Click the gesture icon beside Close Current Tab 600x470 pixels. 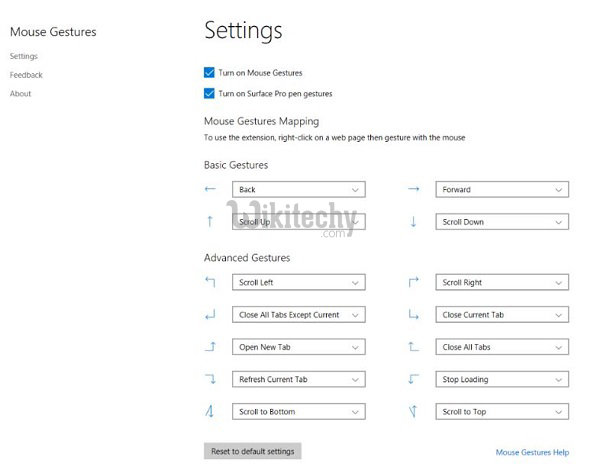413,315
